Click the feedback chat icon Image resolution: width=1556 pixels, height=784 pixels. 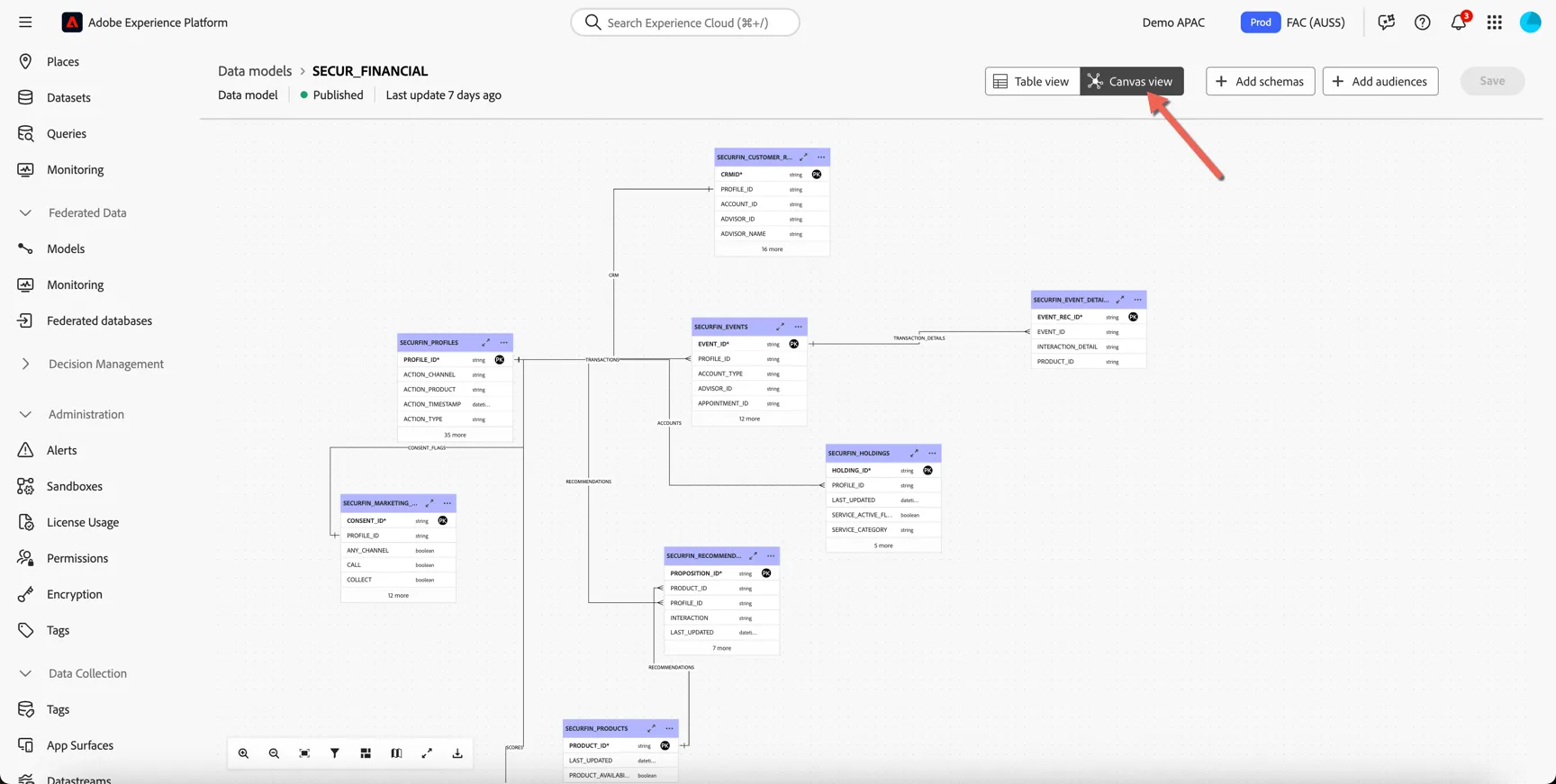[x=1387, y=23]
